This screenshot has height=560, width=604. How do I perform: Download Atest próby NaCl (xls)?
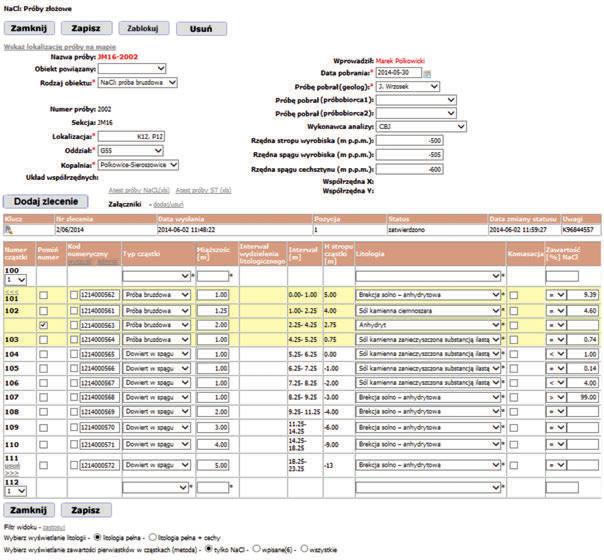click(139, 190)
